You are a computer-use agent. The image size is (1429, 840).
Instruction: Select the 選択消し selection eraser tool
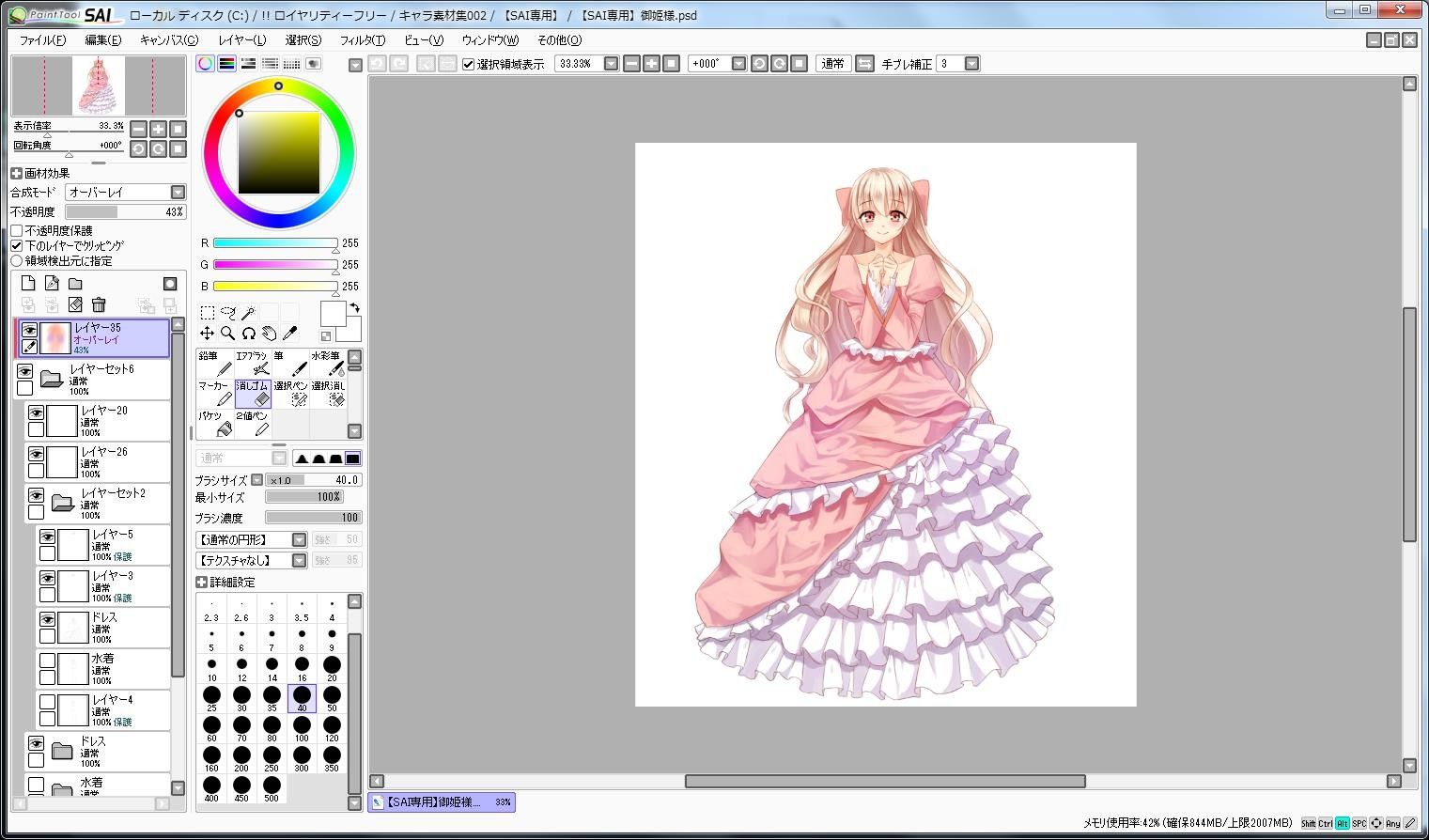(328, 393)
